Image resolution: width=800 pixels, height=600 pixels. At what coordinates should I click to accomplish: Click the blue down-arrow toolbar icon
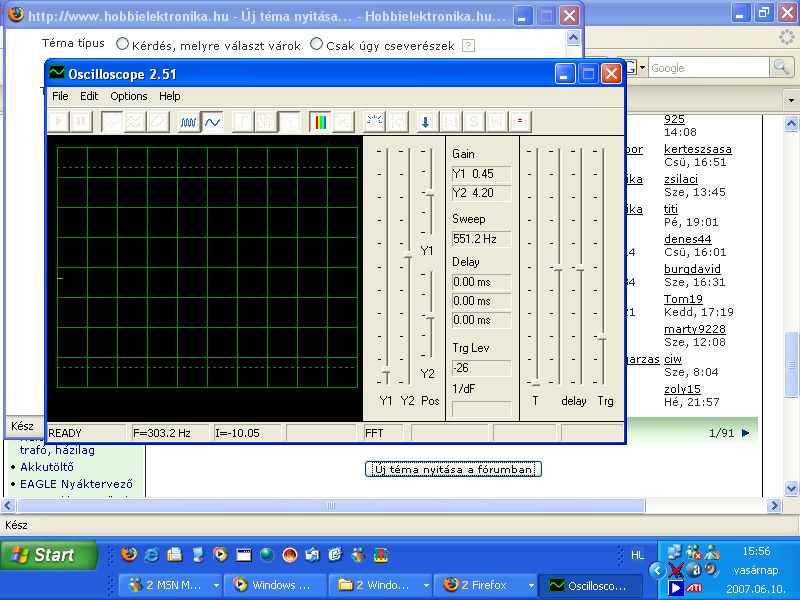pos(426,121)
